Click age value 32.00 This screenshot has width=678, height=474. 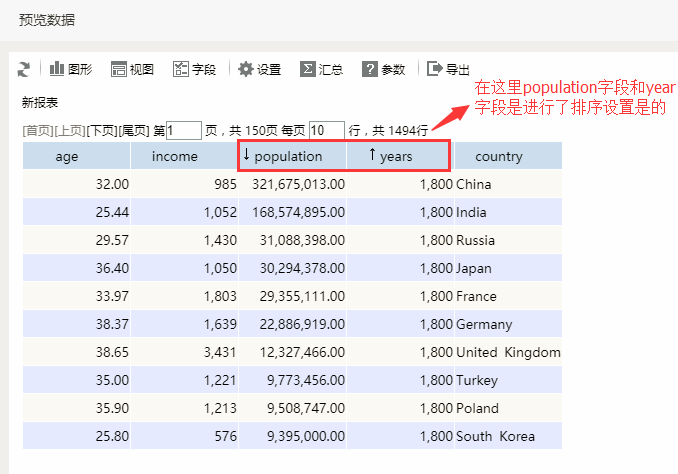coord(112,184)
